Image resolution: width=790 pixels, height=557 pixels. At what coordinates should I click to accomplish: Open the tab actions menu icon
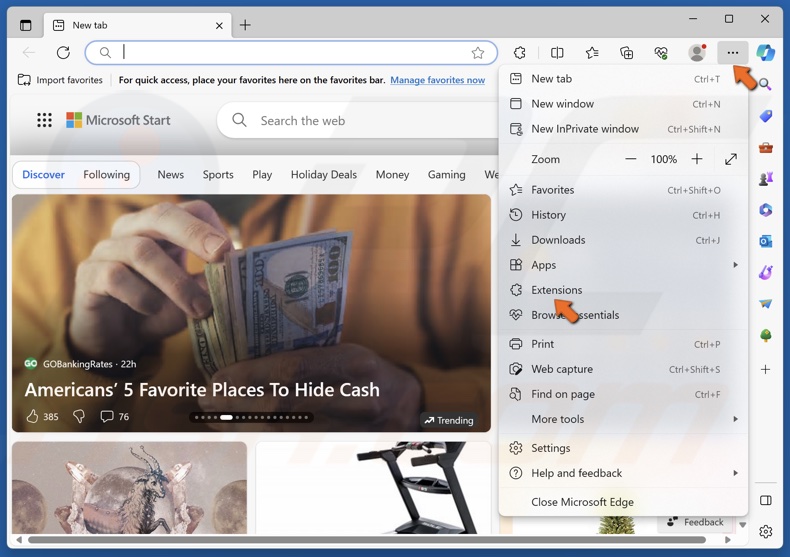(x=25, y=25)
